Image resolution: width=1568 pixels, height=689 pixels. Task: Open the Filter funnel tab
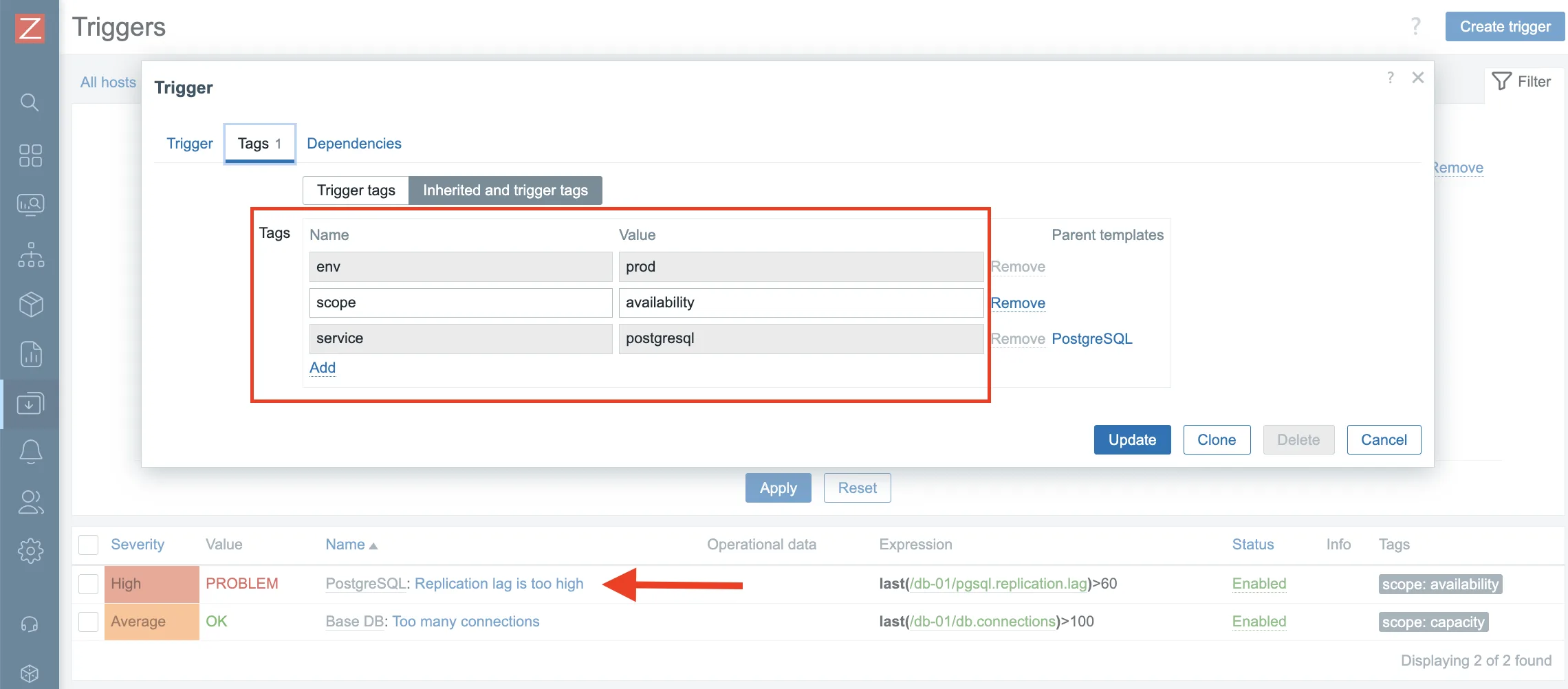1522,82
